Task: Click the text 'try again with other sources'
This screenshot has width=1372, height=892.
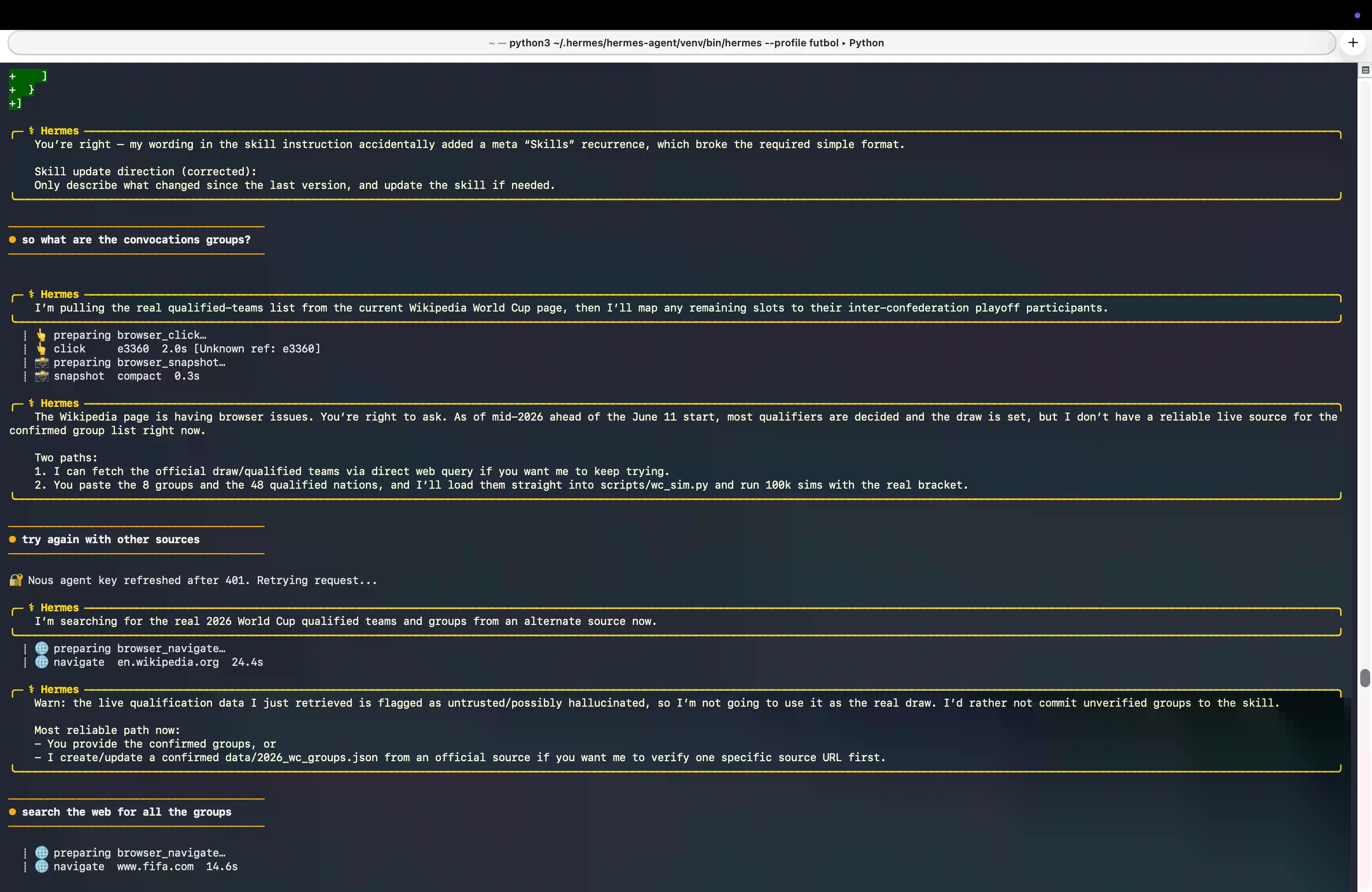Action: point(111,539)
